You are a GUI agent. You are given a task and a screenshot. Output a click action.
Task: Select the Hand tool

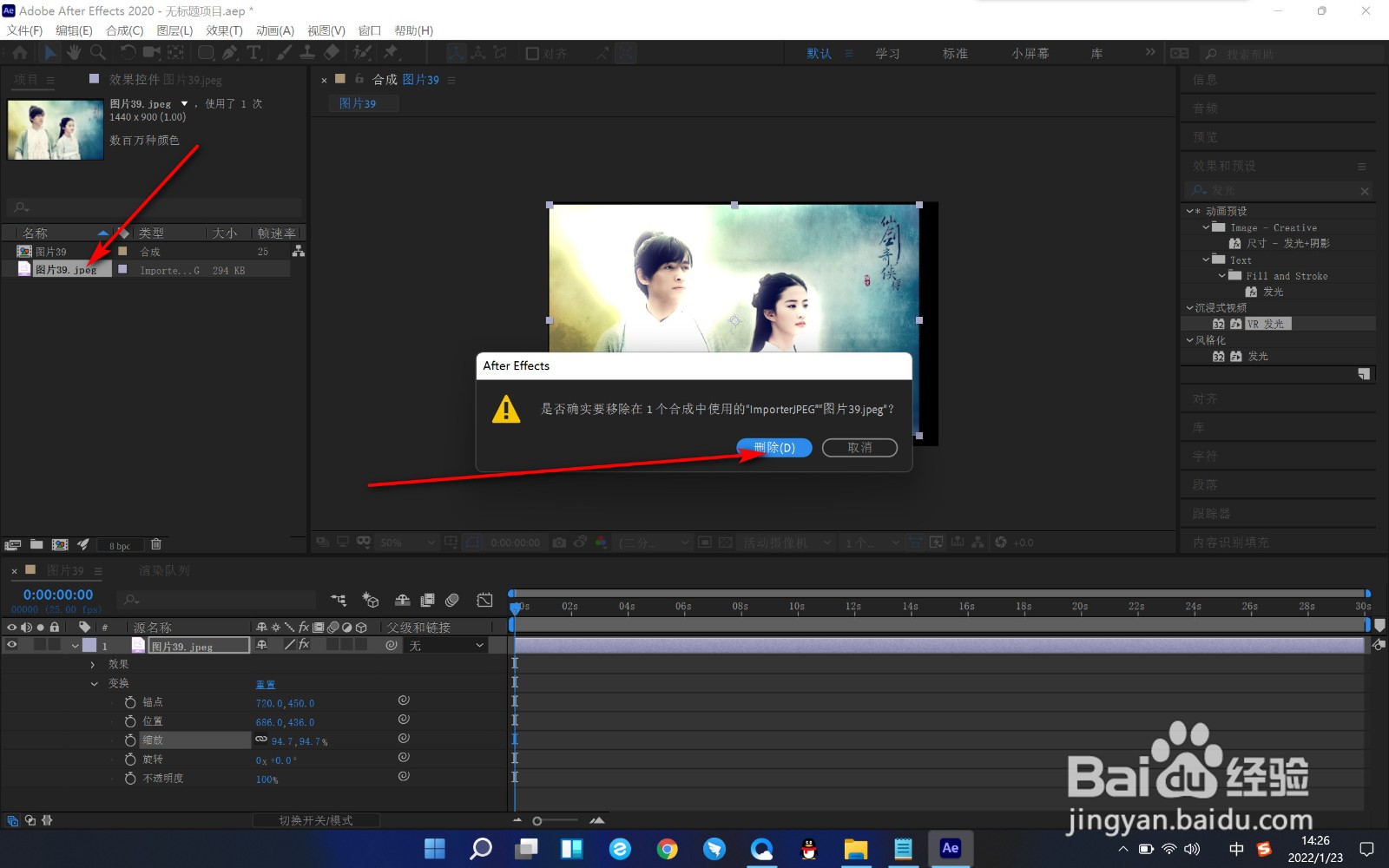click(74, 53)
